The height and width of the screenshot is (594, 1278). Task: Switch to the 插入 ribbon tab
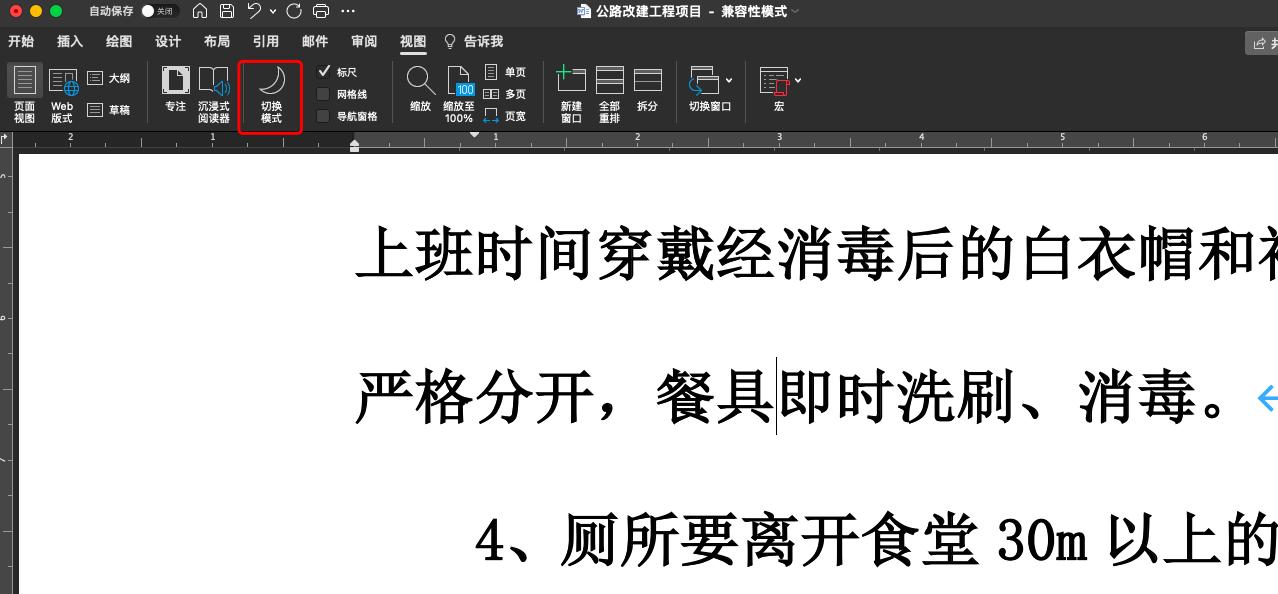(x=69, y=42)
